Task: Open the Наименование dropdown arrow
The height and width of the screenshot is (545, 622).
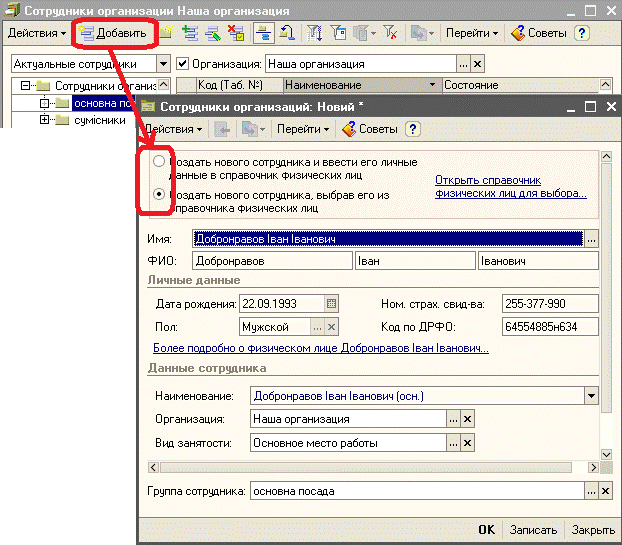Action: (591, 396)
